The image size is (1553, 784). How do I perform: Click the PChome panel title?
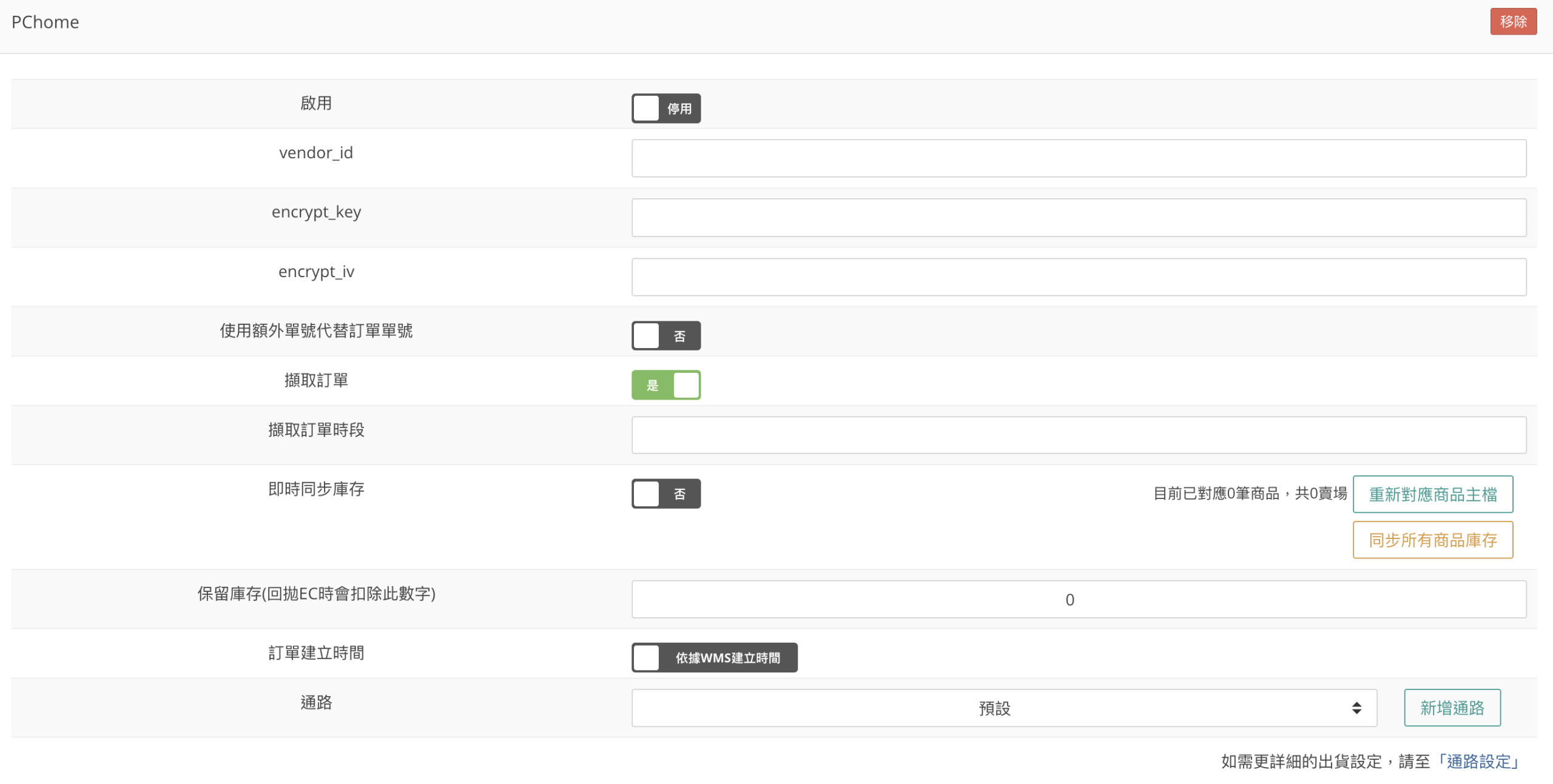point(45,22)
